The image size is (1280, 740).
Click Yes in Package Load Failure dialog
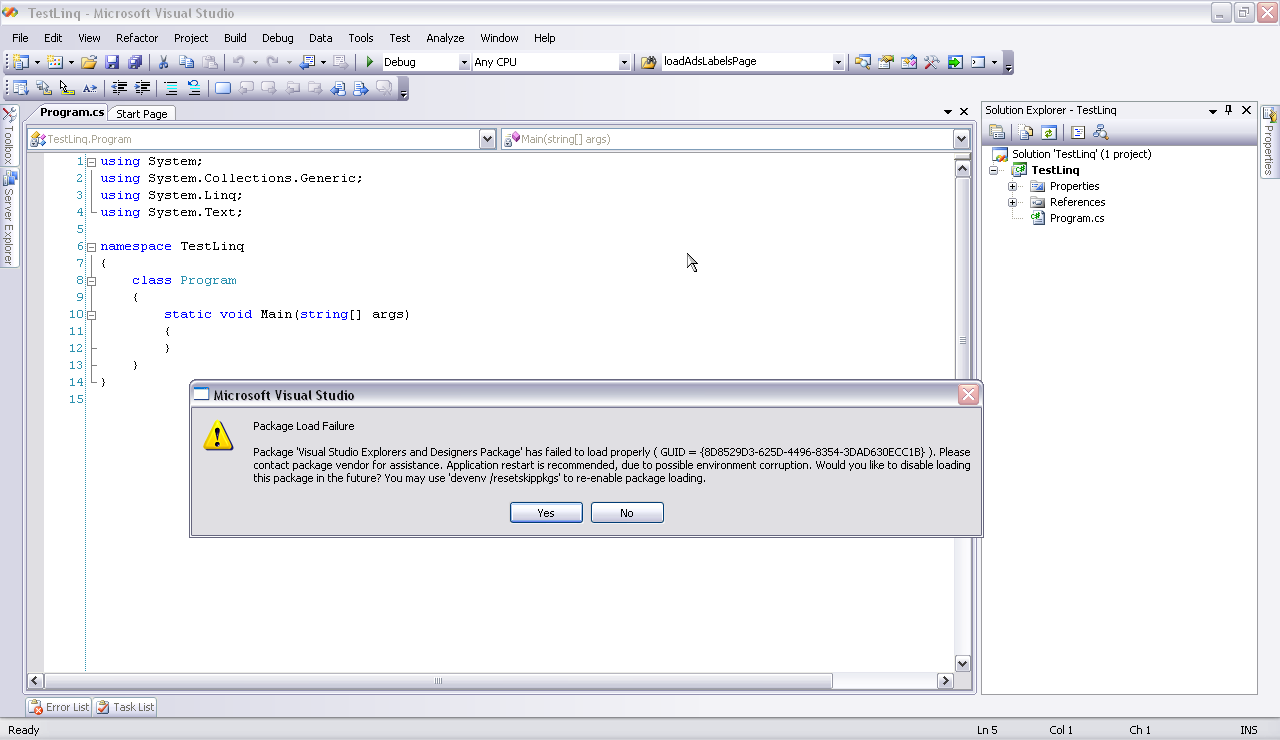(546, 513)
